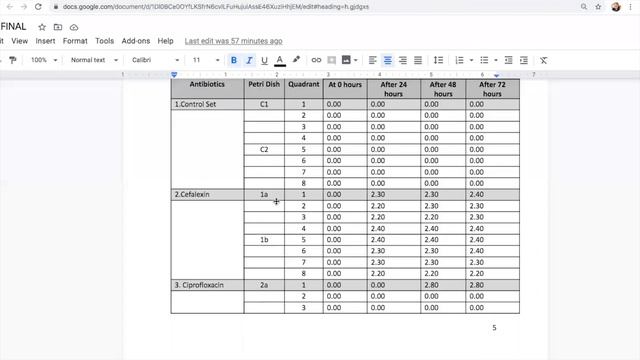Image resolution: width=640 pixels, height=360 pixels.
Task: Toggle underline formatting
Action: point(264,60)
